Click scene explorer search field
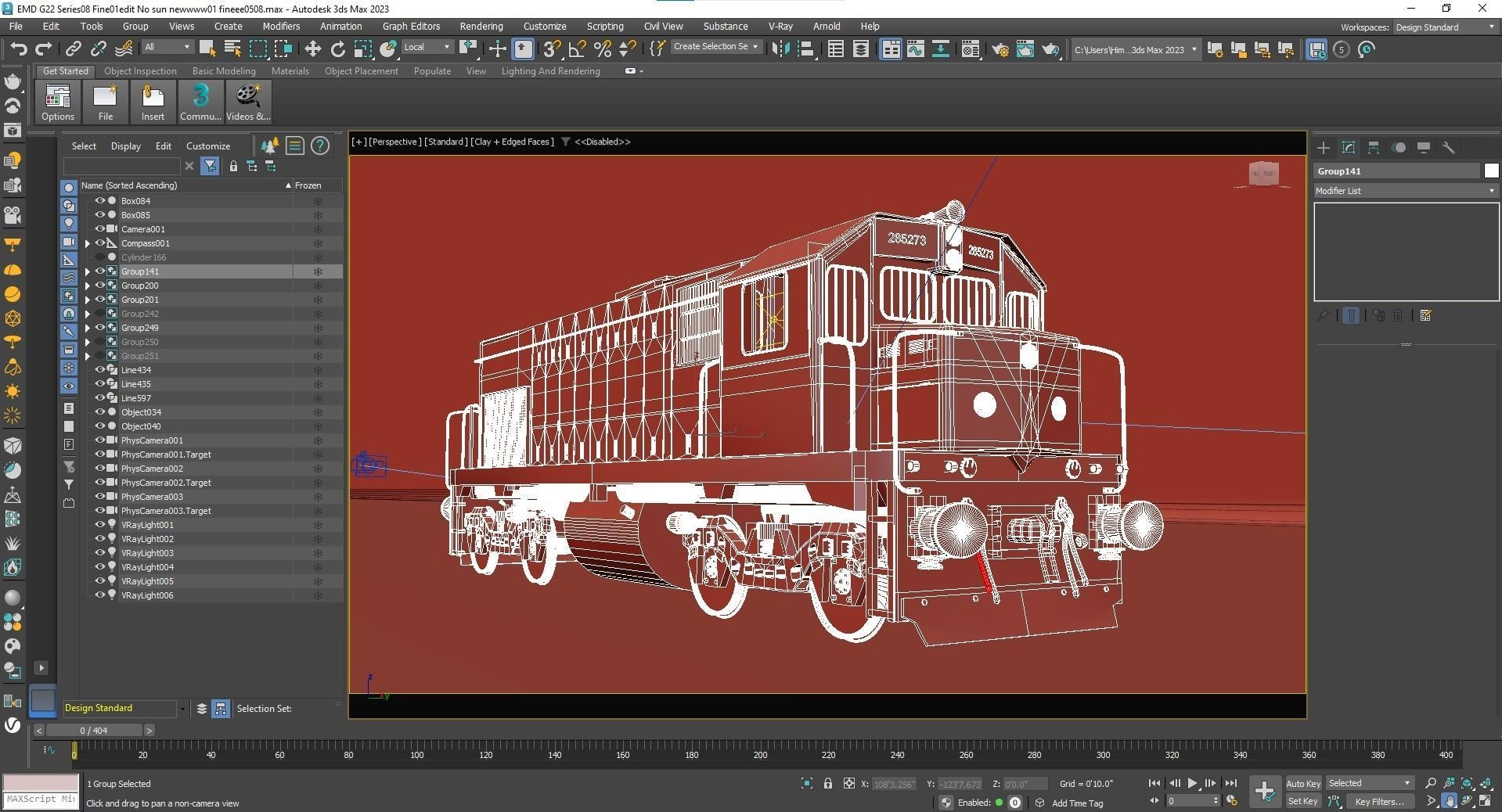The width and height of the screenshot is (1502, 812). pos(122,166)
